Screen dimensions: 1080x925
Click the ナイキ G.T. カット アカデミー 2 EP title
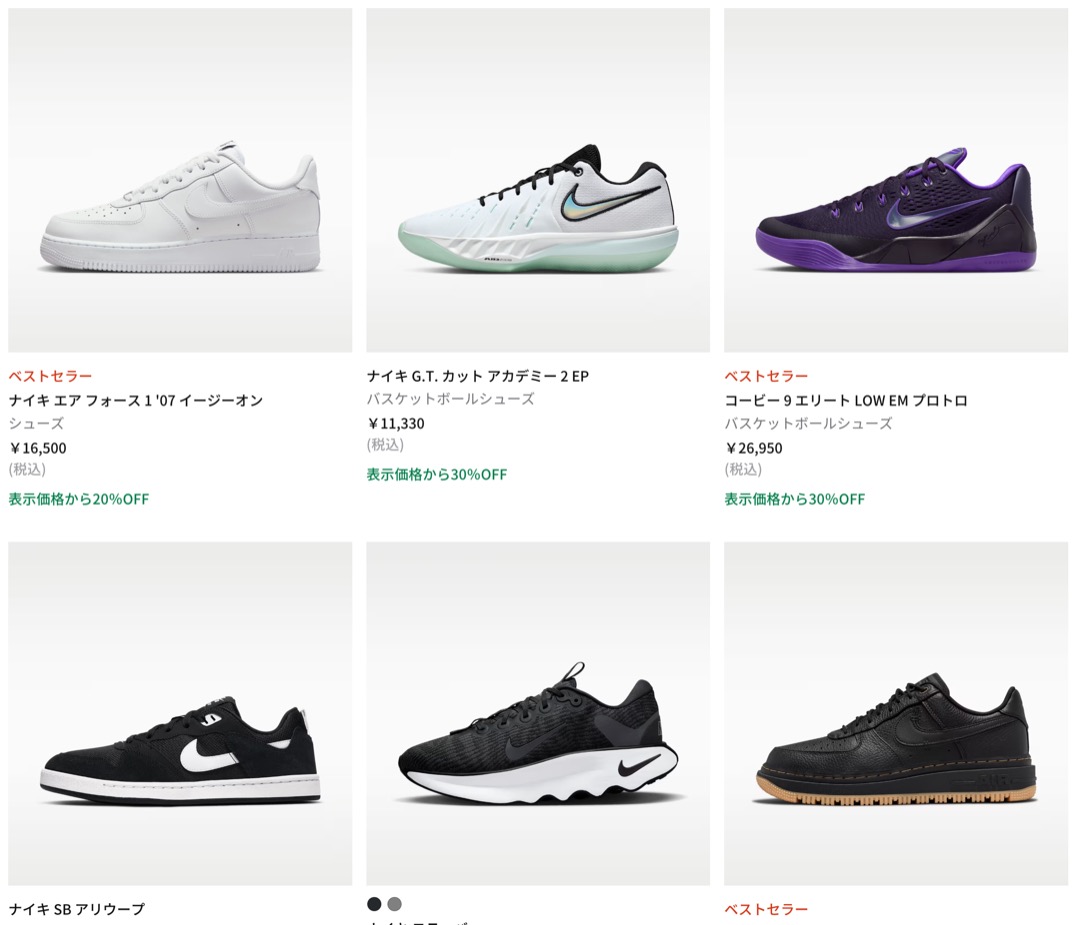tap(478, 376)
